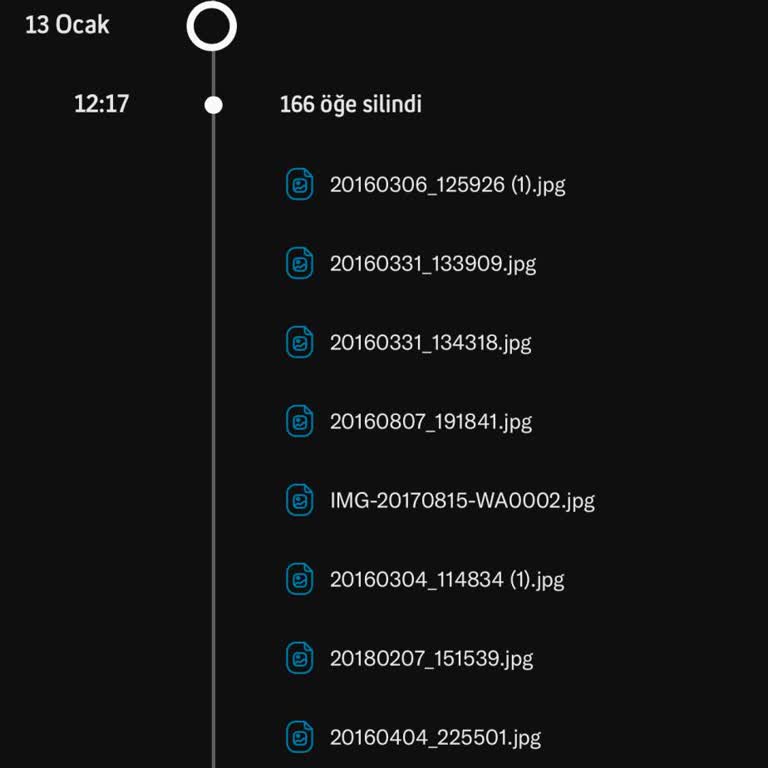The image size is (768, 768).
Task: Open 20160304_114834 (1).jpg entry
Action: point(447,580)
